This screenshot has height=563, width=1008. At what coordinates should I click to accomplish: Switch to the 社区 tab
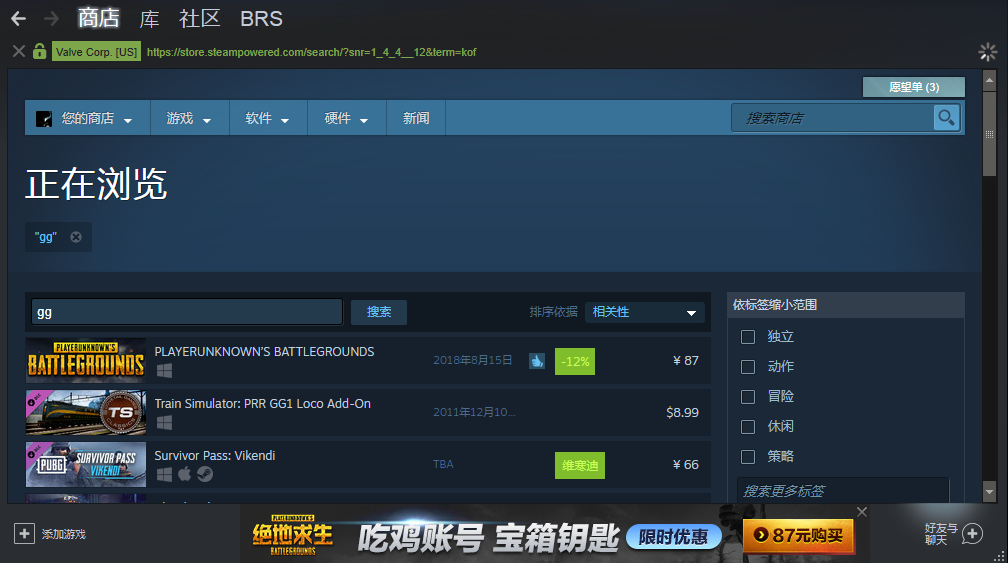(199, 19)
